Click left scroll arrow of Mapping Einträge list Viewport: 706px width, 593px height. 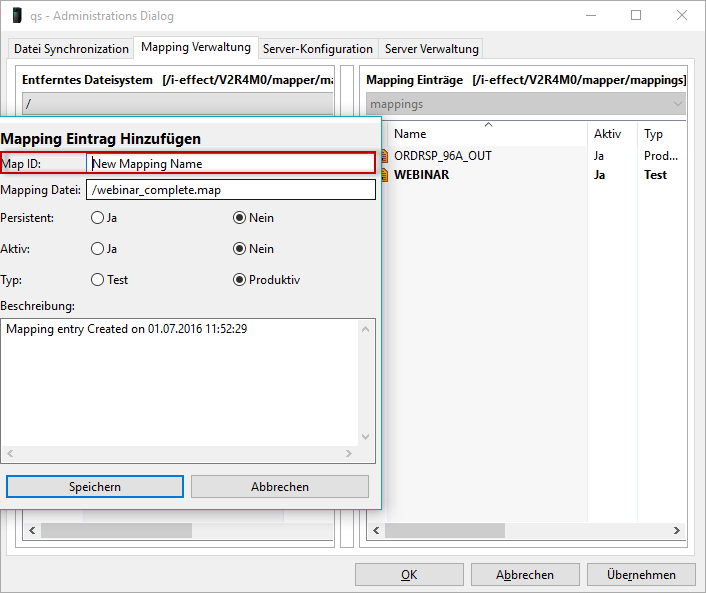(375, 530)
